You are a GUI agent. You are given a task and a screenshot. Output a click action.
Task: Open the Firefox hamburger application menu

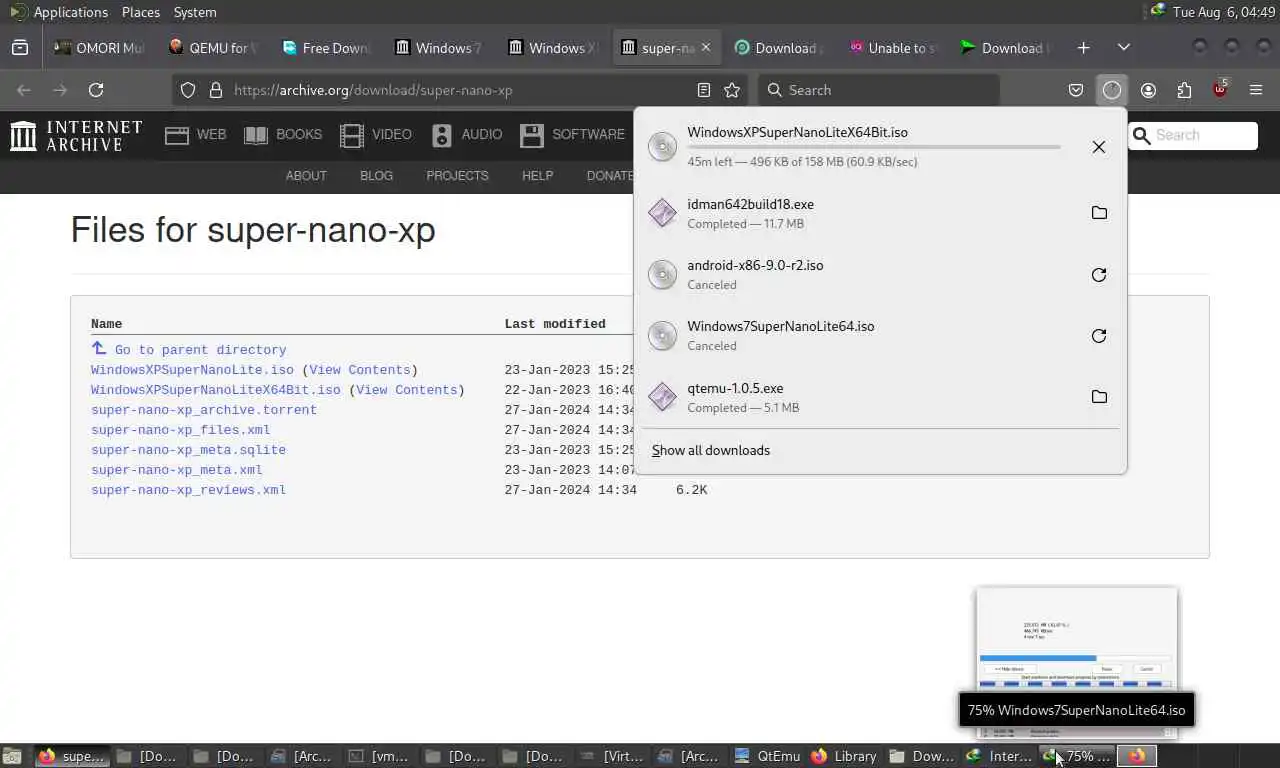[1256, 90]
